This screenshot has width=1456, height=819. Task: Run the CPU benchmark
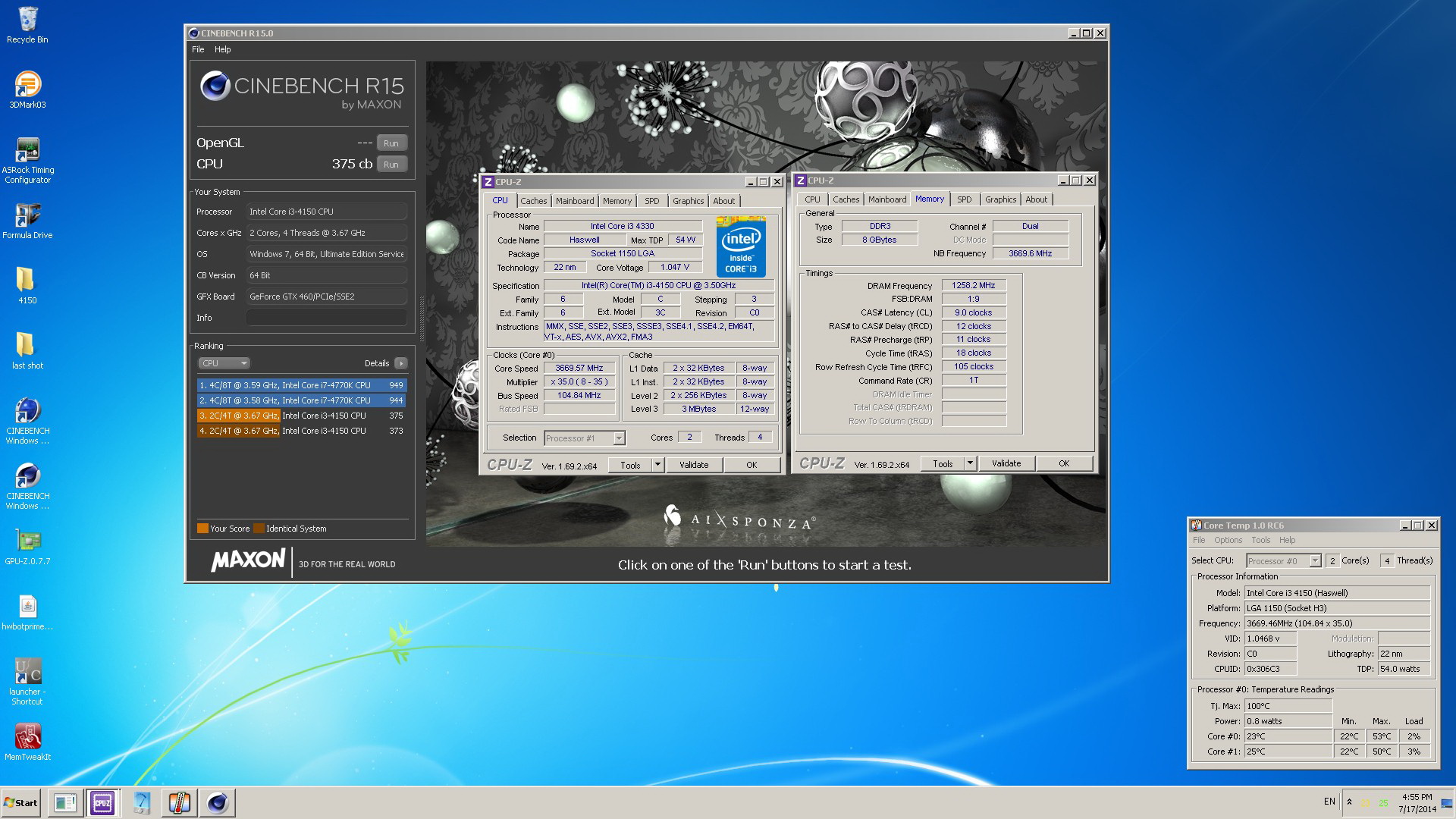coord(391,164)
